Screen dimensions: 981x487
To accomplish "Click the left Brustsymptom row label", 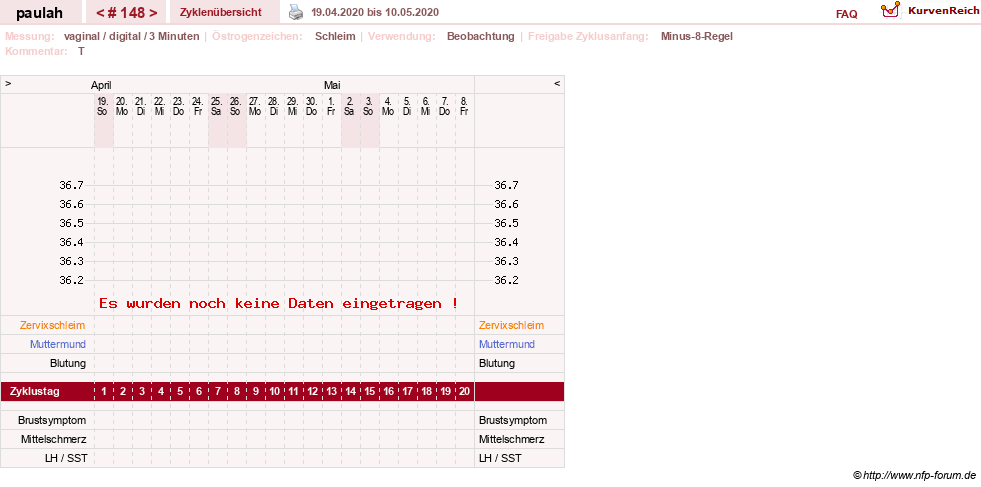I will pyautogui.click(x=52, y=420).
